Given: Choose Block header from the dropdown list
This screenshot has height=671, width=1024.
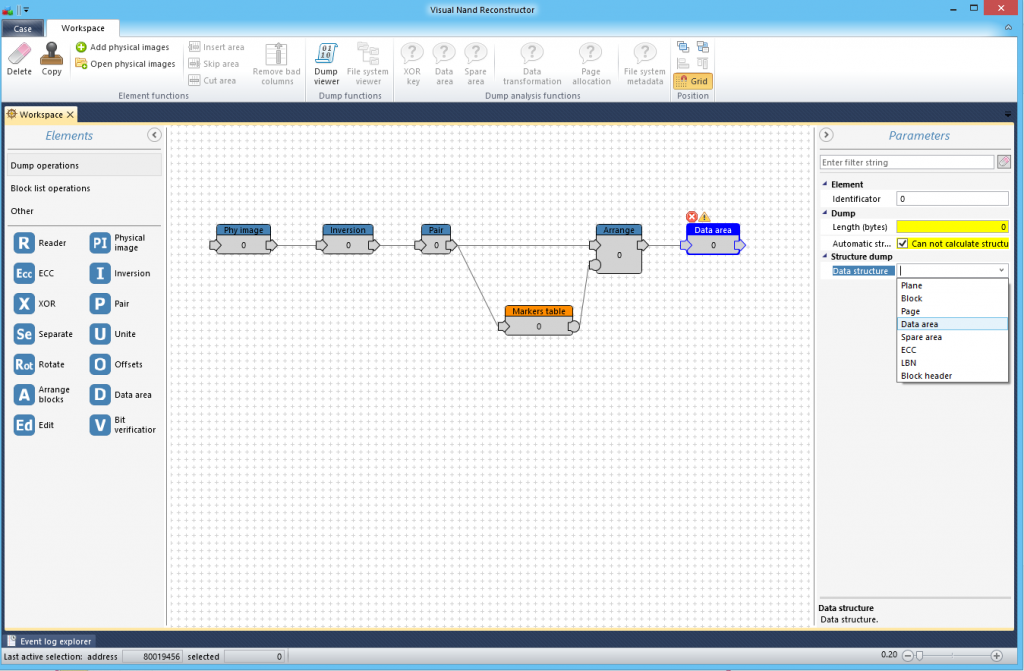Looking at the screenshot, I should (x=952, y=376).
